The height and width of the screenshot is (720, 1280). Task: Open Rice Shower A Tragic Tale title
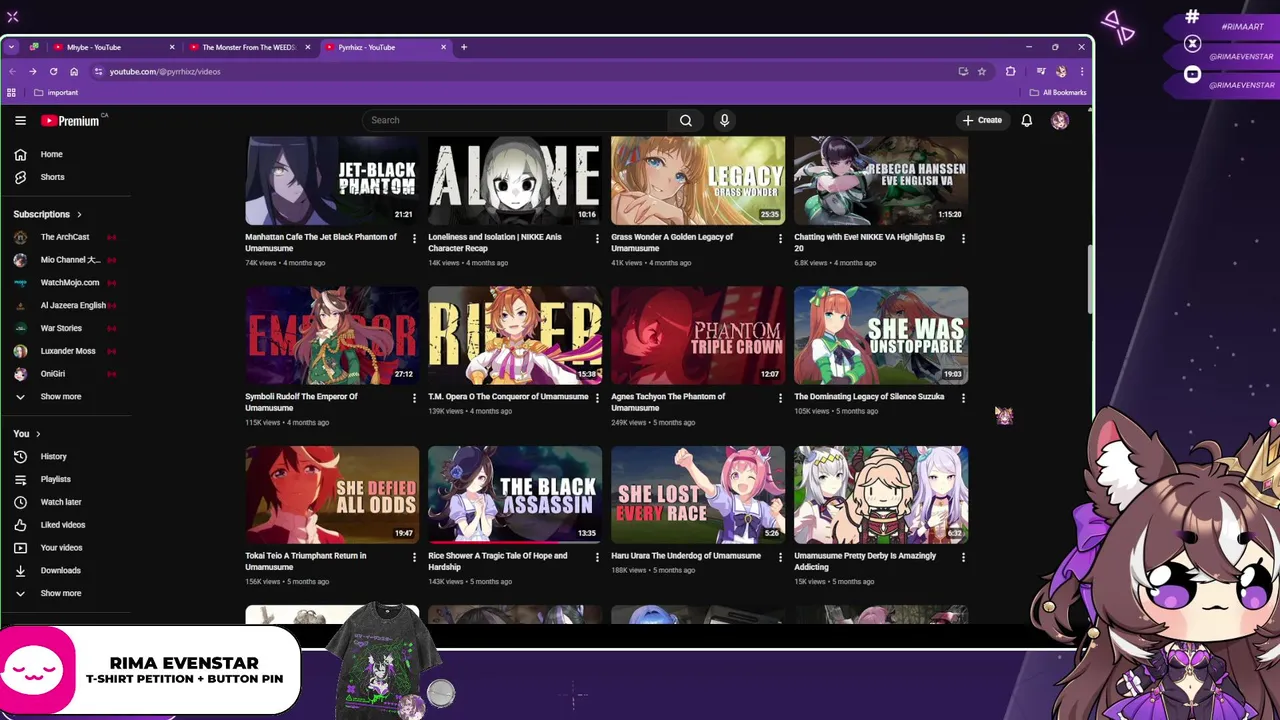[x=498, y=561]
